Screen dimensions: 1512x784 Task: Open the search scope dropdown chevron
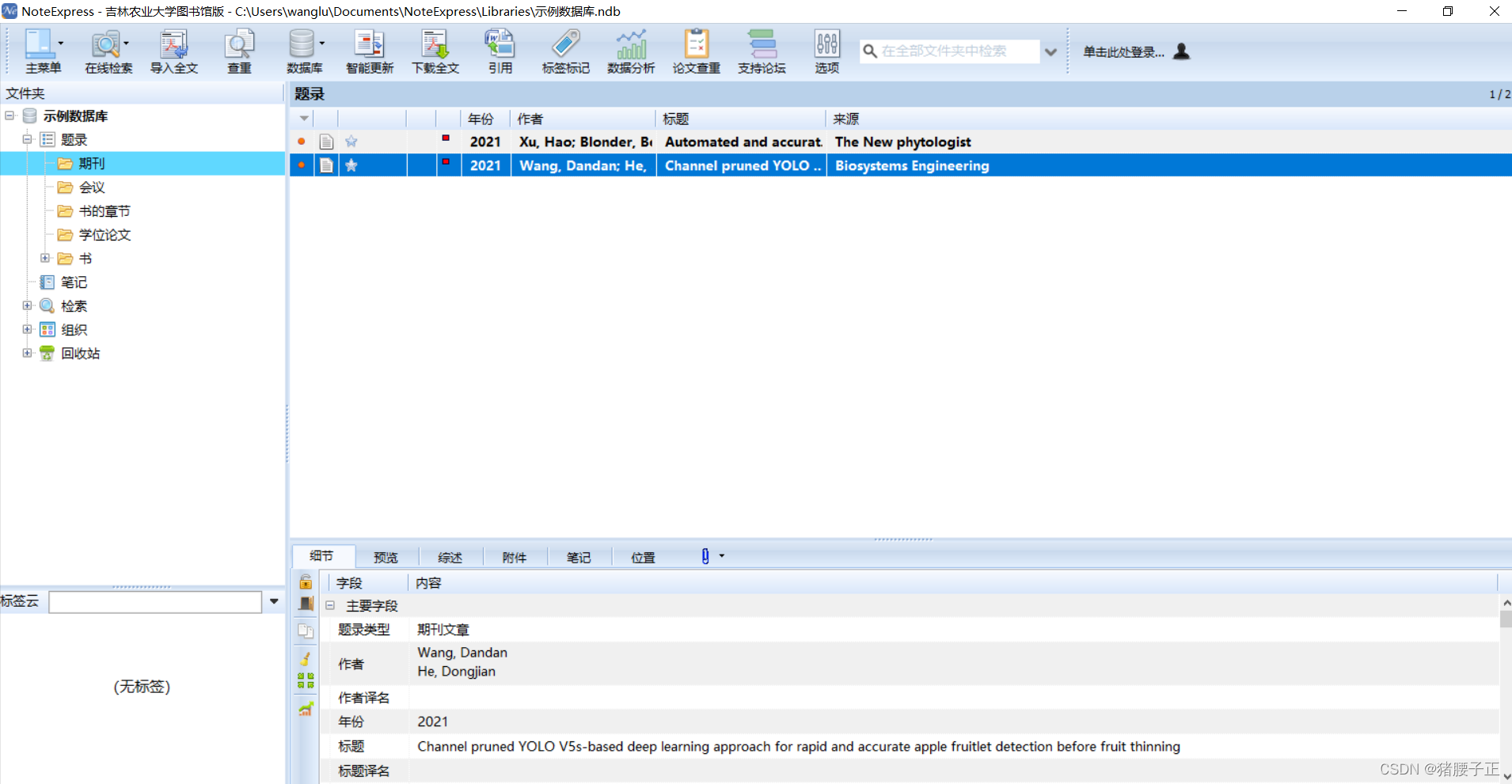[x=1050, y=52]
